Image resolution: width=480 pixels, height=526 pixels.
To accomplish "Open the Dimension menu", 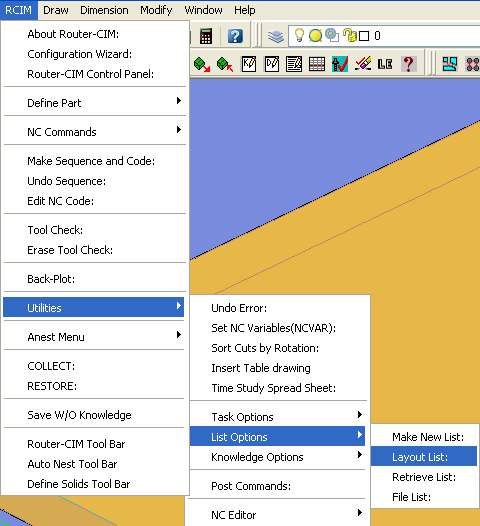I will [x=104, y=10].
